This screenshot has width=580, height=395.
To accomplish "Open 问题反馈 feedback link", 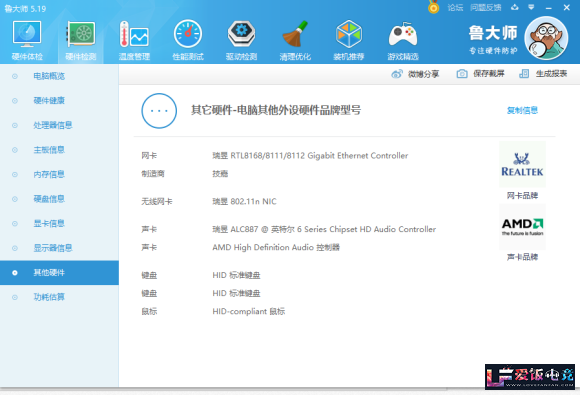I will point(486,7).
